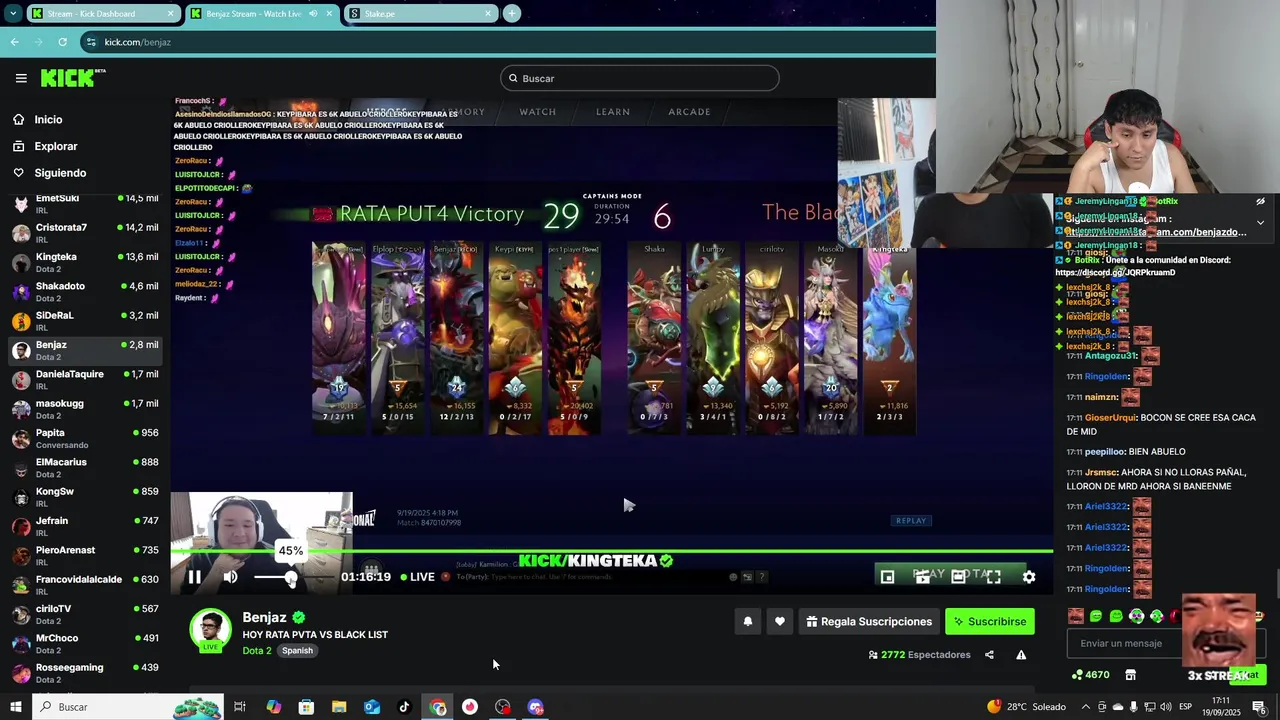Enter fullscreen player mode
1280x720 pixels.
(993, 577)
